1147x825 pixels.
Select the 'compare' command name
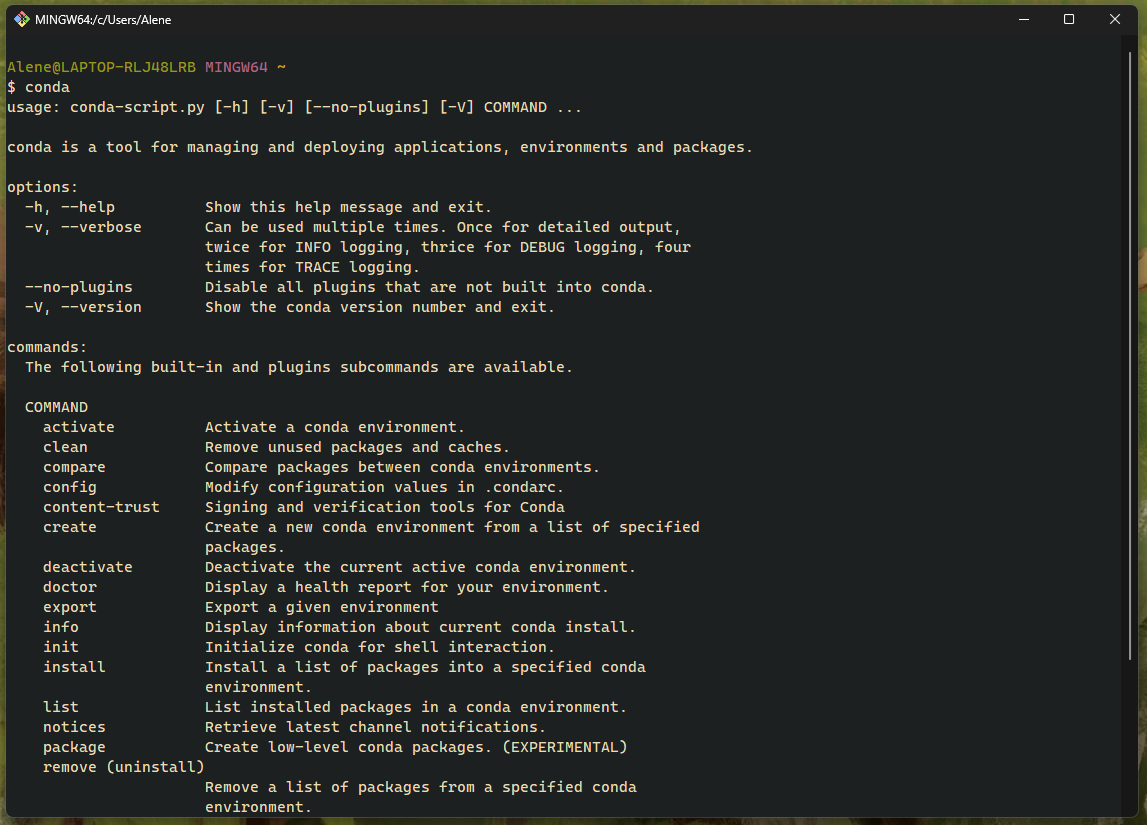[74, 466]
